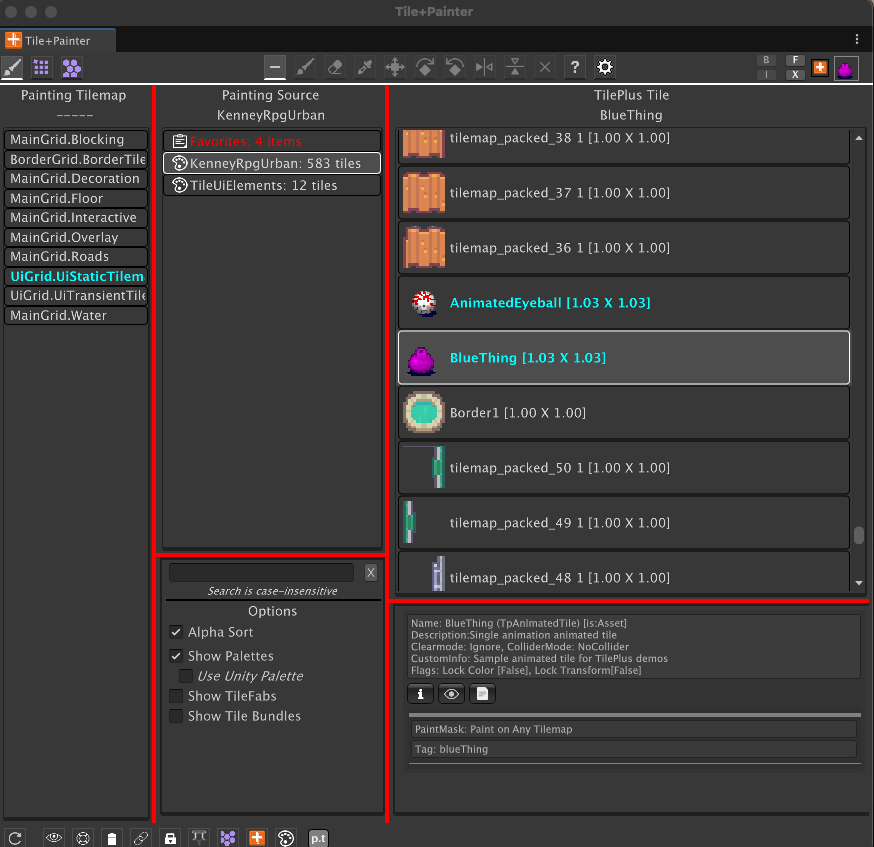Choose MainGrid.Water tilemap

point(76,315)
